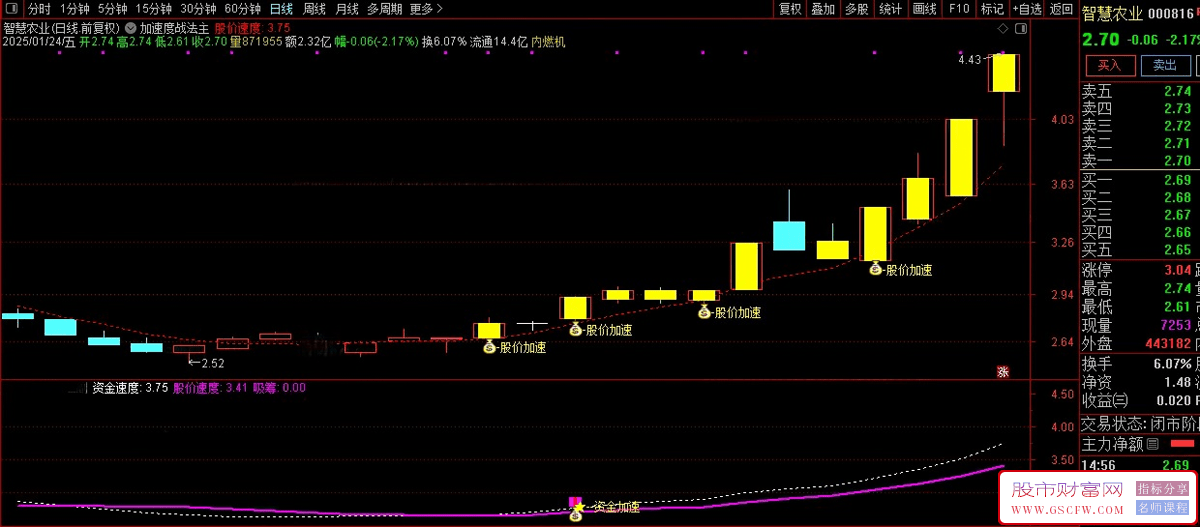Open the 画线 drawing tools
The image size is (1200, 527).
coord(924,9)
